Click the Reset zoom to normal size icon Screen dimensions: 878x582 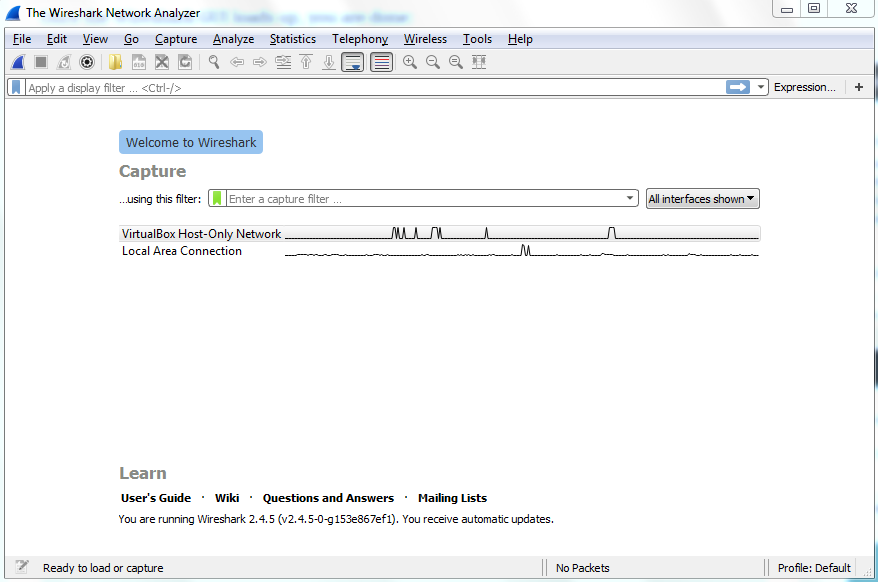pyautogui.click(x=456, y=62)
